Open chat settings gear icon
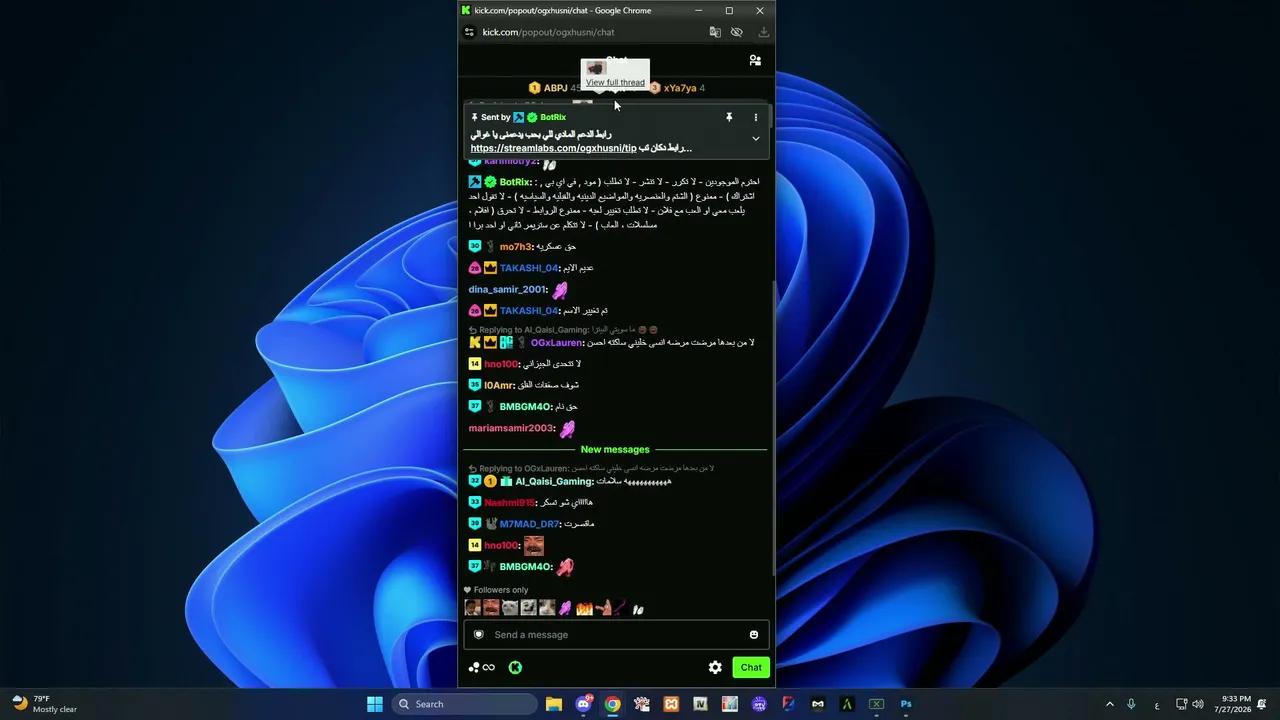Image resolution: width=1280 pixels, height=720 pixels. click(715, 668)
